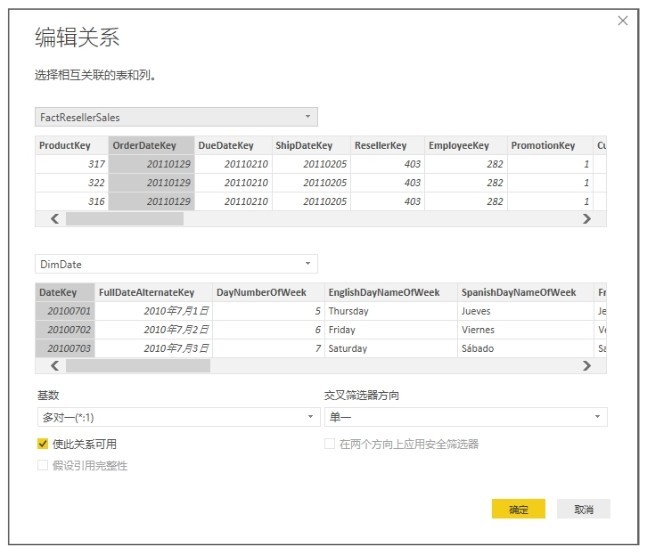Image resolution: width=647 pixels, height=552 pixels.
Task: Expand the 基数 cardinality dropdown
Action: [x=176, y=417]
